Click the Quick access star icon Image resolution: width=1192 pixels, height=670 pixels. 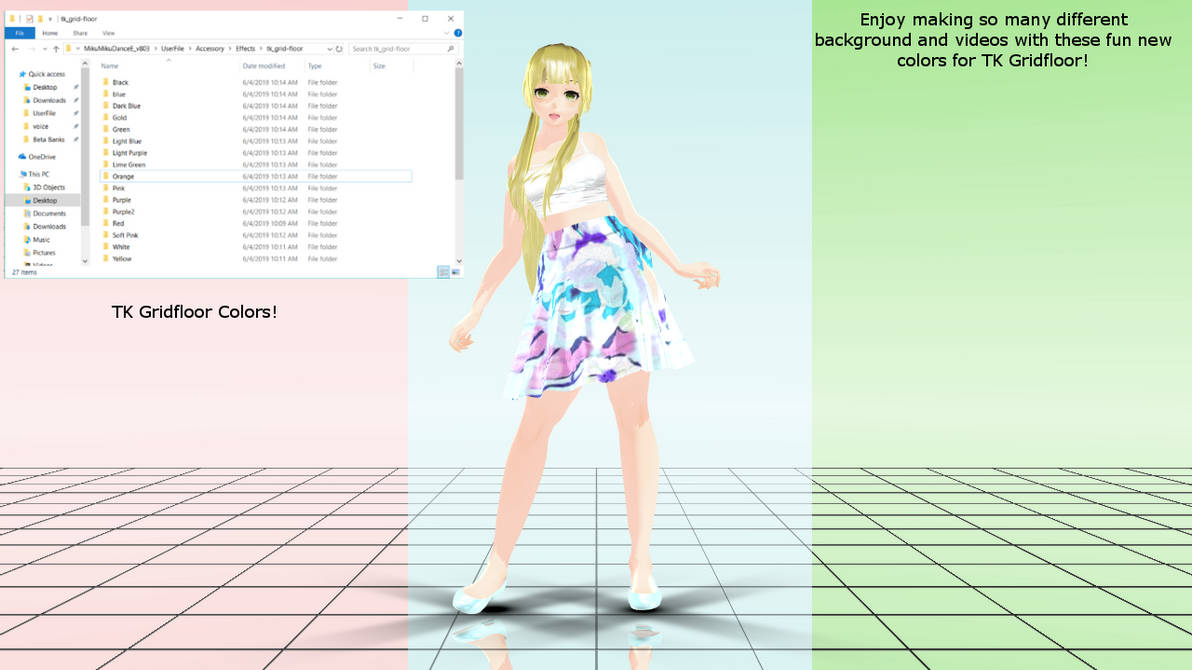pos(22,74)
